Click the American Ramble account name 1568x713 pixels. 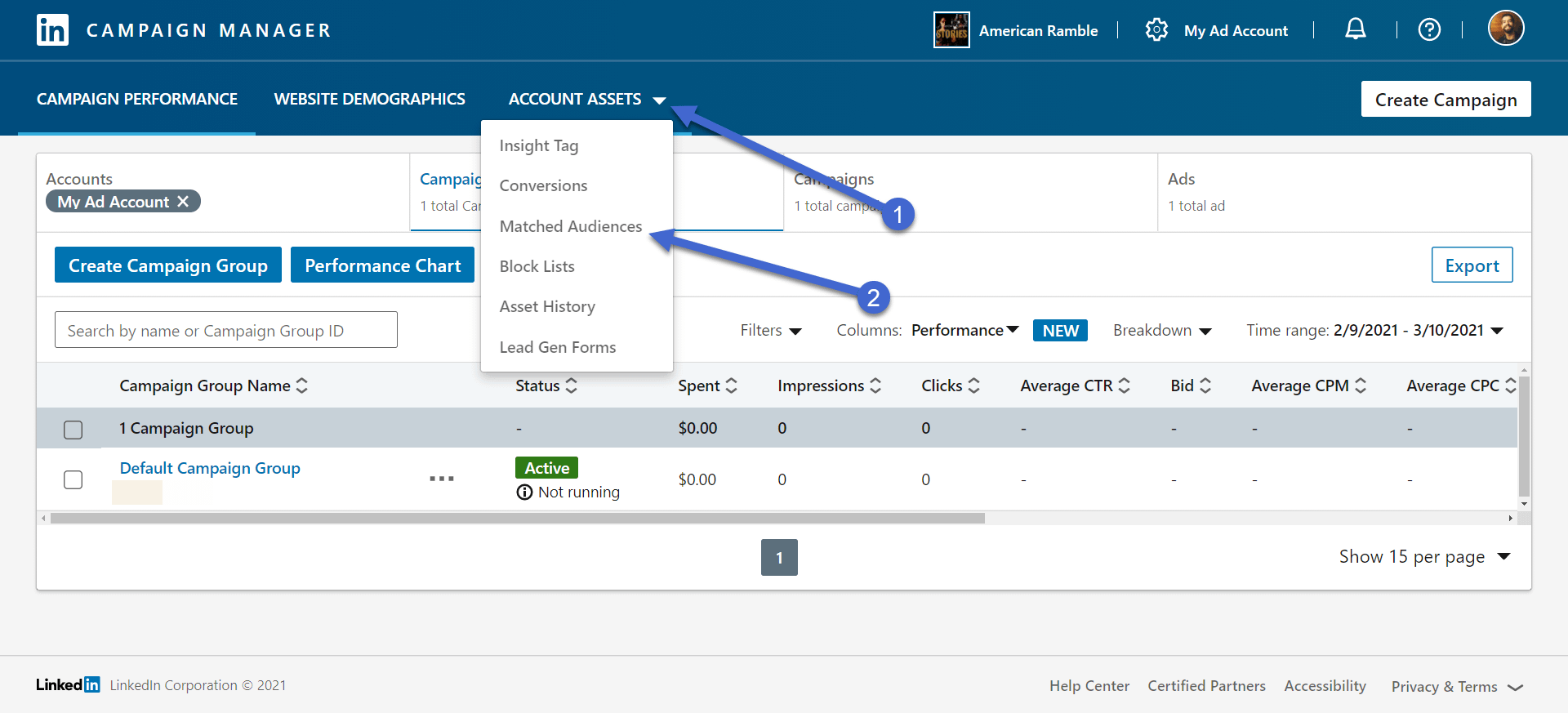coord(1038,30)
